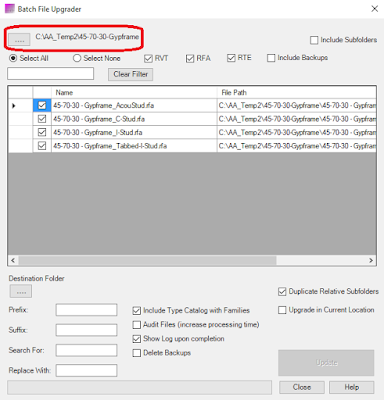Click the Batch File Upgrader title icon
Viewport: 384px width, 400px height.
pos(10,8)
